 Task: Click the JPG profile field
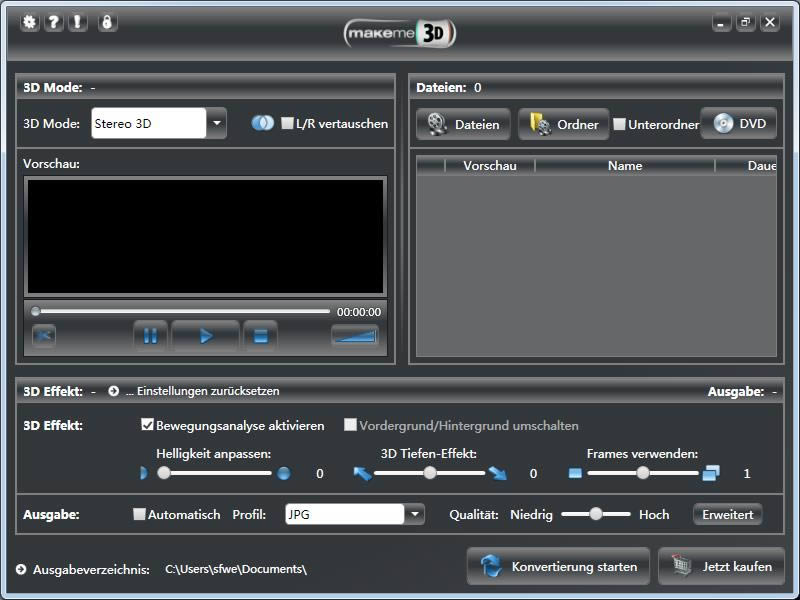(345, 514)
